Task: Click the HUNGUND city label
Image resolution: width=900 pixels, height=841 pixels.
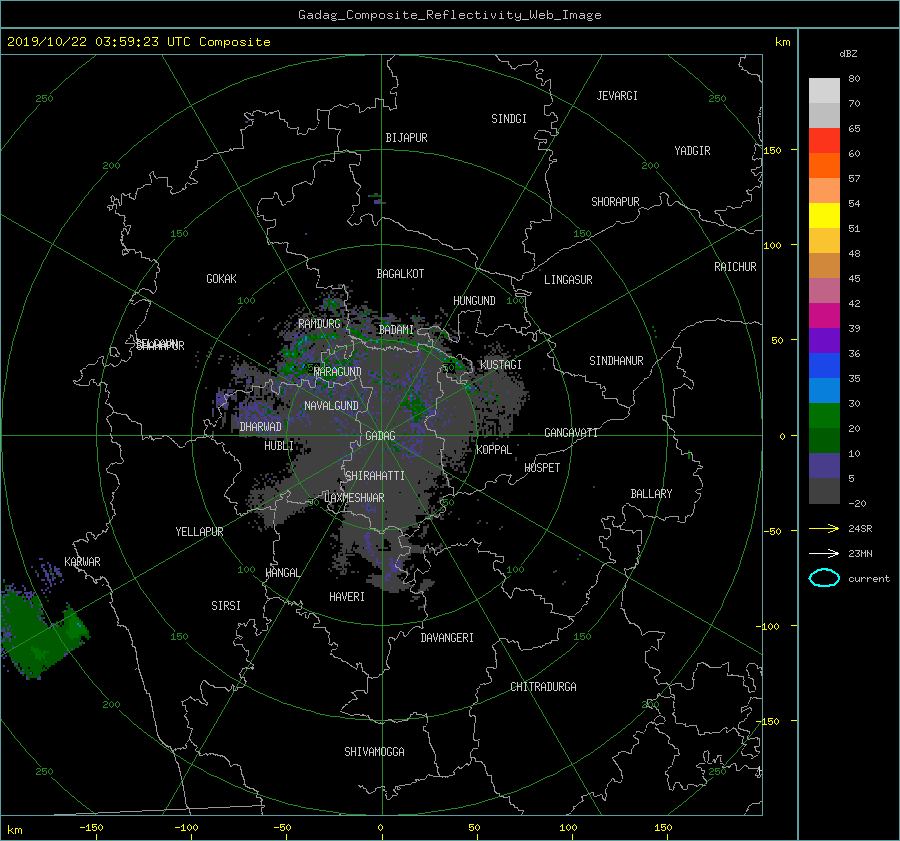Action: coord(474,301)
